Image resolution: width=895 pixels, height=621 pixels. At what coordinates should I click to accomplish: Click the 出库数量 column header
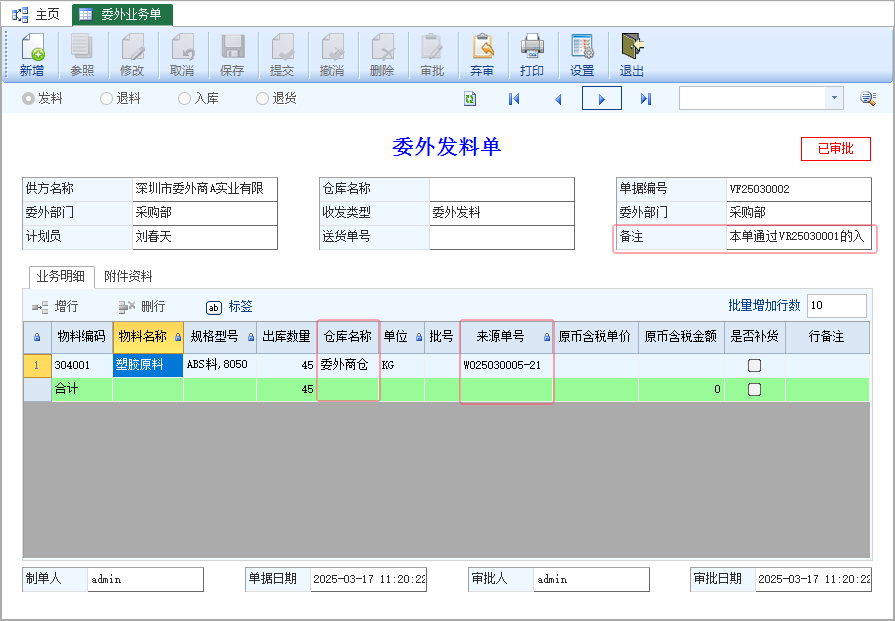(286, 337)
